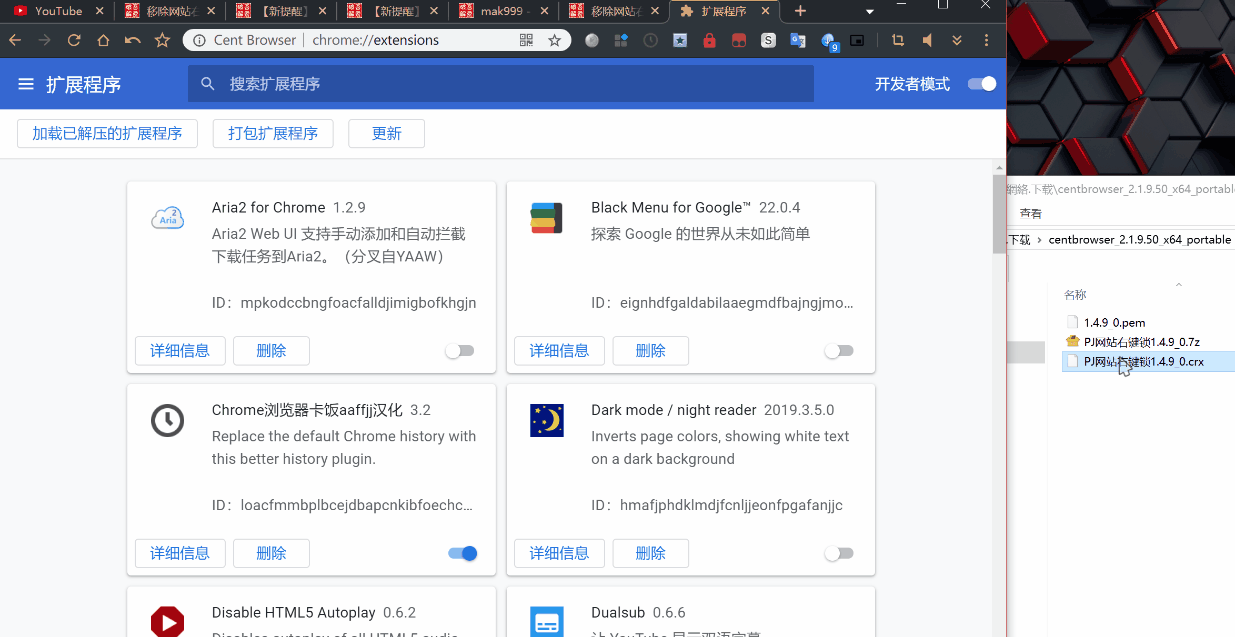
Task: View site information icon in address bar
Action: [x=197, y=41]
